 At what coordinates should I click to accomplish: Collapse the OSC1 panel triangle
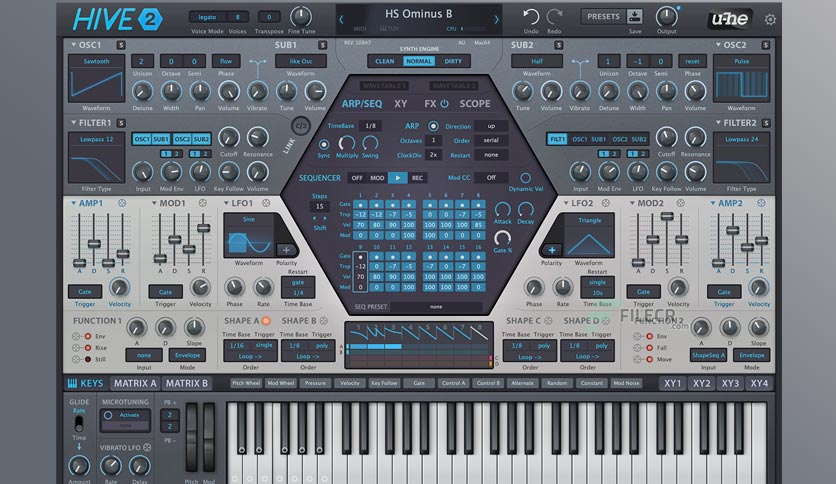[73, 45]
